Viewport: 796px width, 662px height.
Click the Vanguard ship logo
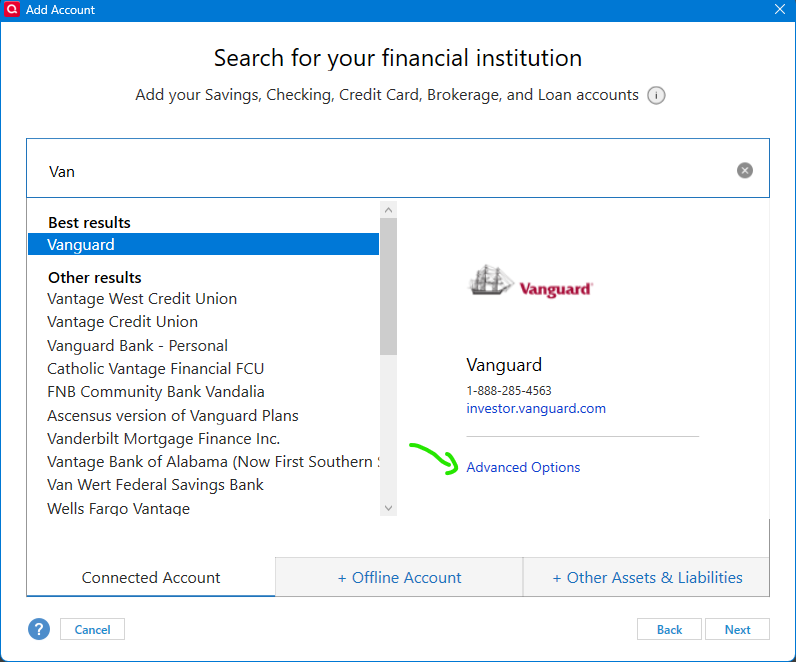[x=529, y=281]
